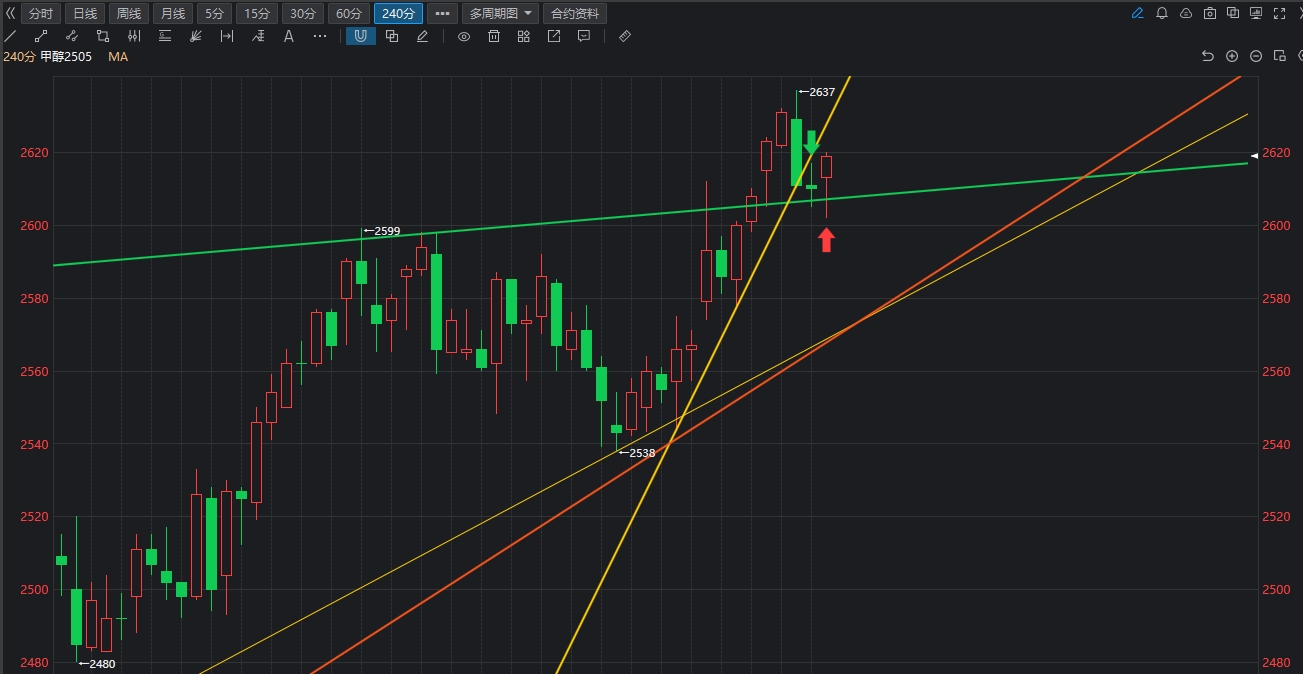This screenshot has height=674, width=1303.
Task: Click the 2538 low price label
Action: (641, 453)
